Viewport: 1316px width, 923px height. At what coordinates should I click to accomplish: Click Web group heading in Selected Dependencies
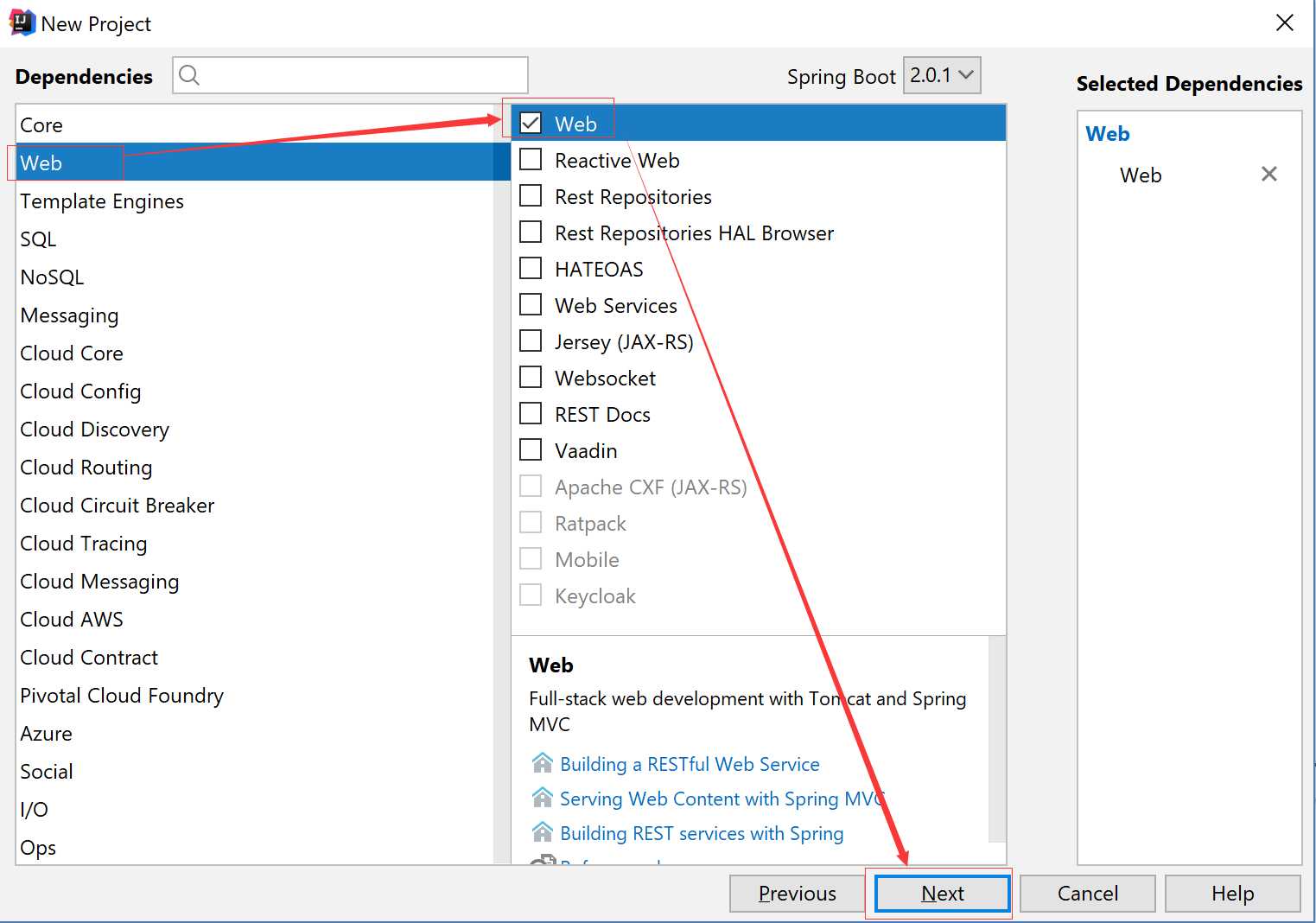(x=1108, y=134)
